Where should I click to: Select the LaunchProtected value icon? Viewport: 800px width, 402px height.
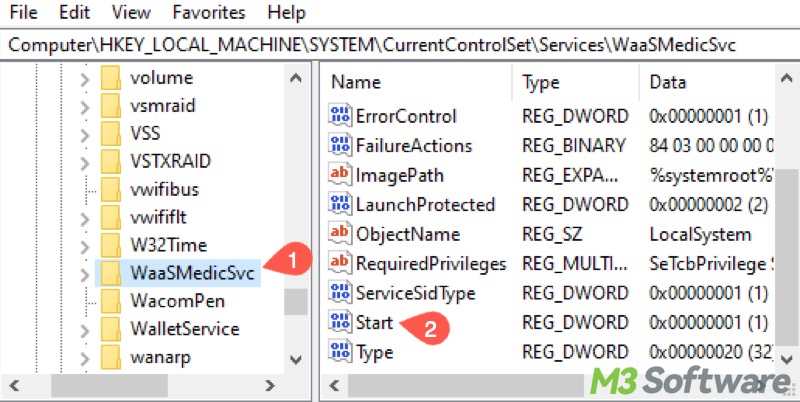coord(340,204)
